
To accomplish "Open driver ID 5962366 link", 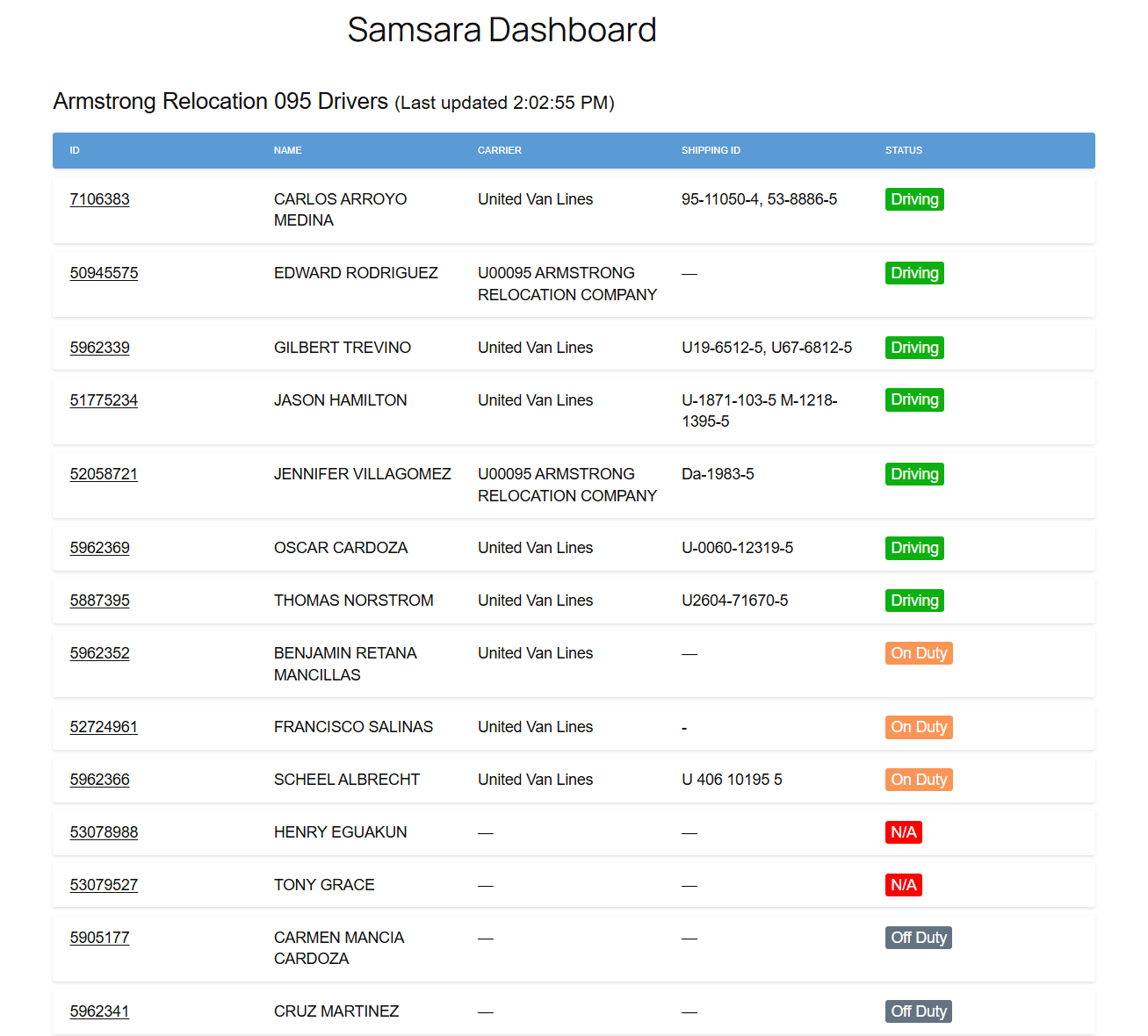I will point(99,780).
